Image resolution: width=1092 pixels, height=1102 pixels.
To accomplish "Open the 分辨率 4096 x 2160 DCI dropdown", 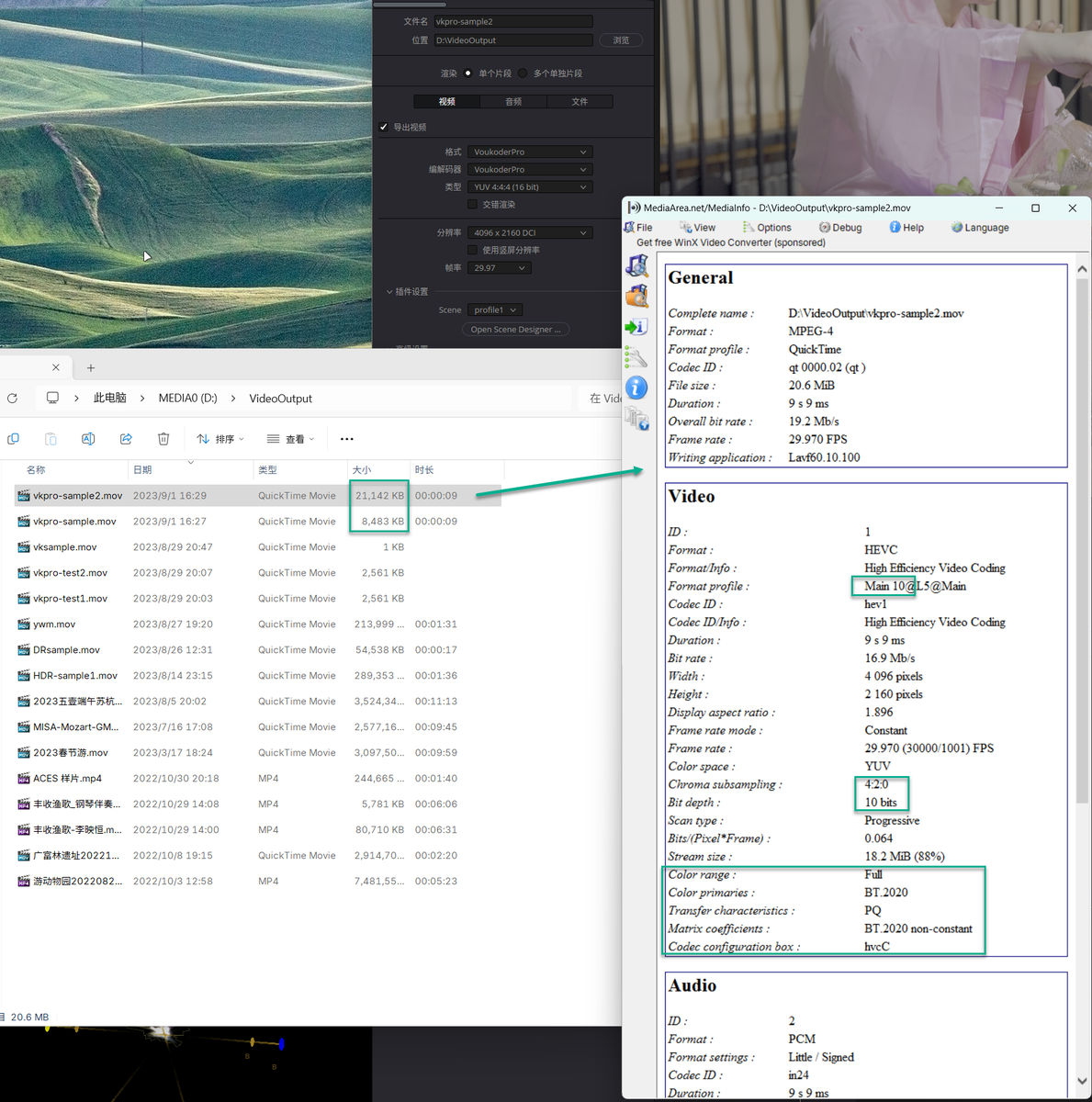I will pyautogui.click(x=530, y=233).
